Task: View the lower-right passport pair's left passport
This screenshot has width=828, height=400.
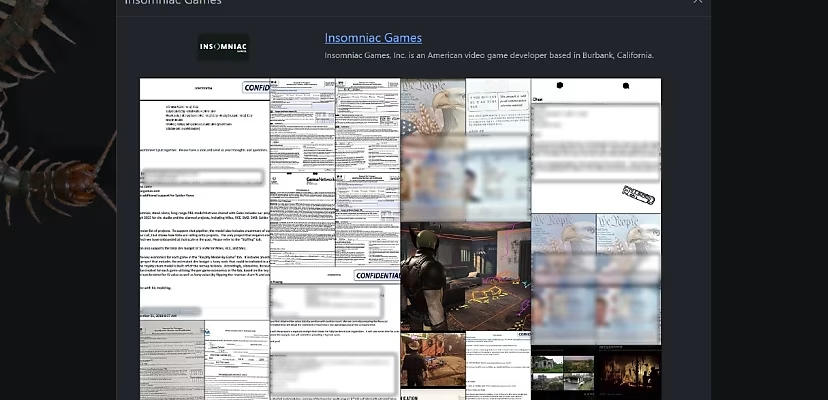Action: [x=563, y=279]
